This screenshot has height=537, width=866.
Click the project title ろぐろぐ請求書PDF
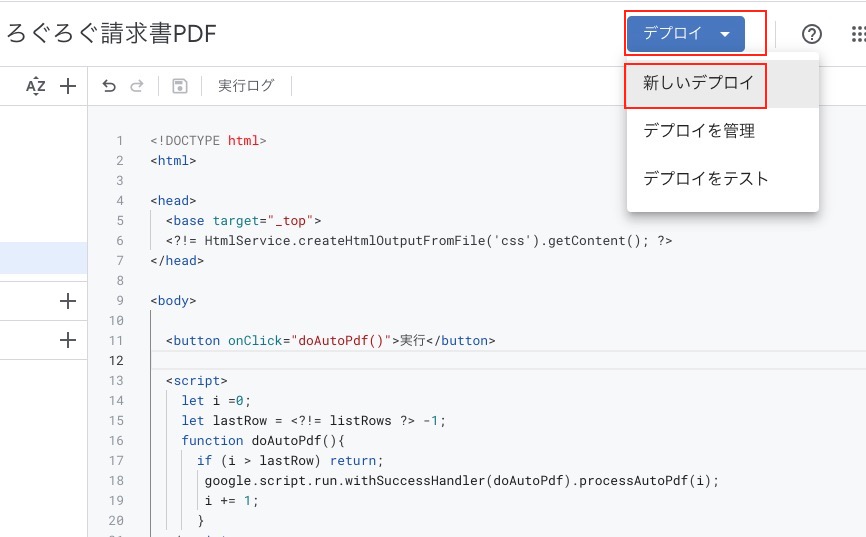coord(111,34)
